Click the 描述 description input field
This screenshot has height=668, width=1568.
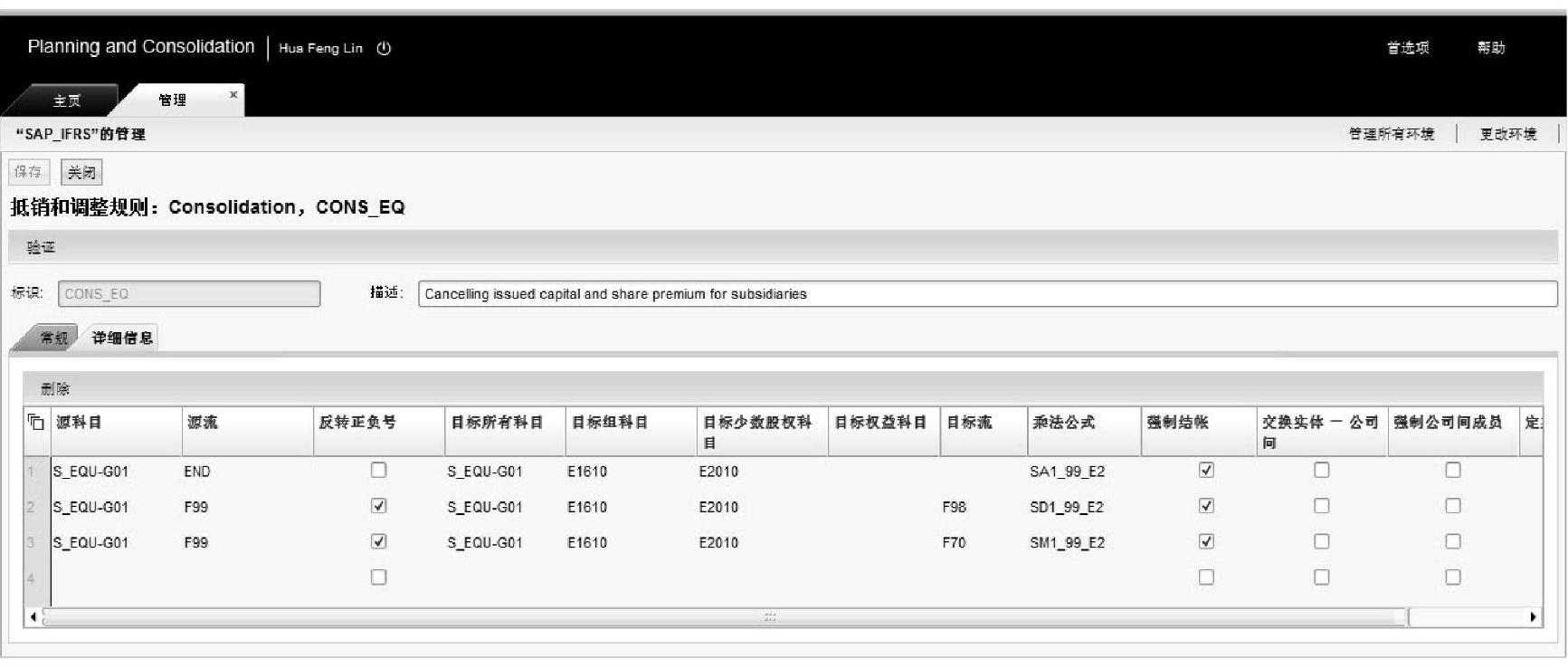pos(987,294)
